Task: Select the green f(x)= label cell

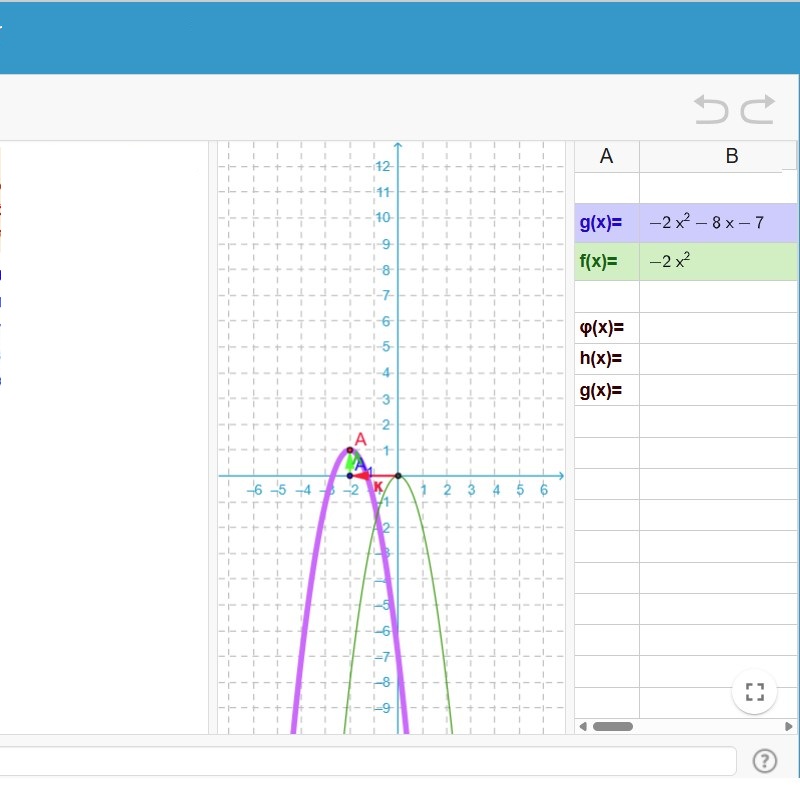Action: coord(607,262)
